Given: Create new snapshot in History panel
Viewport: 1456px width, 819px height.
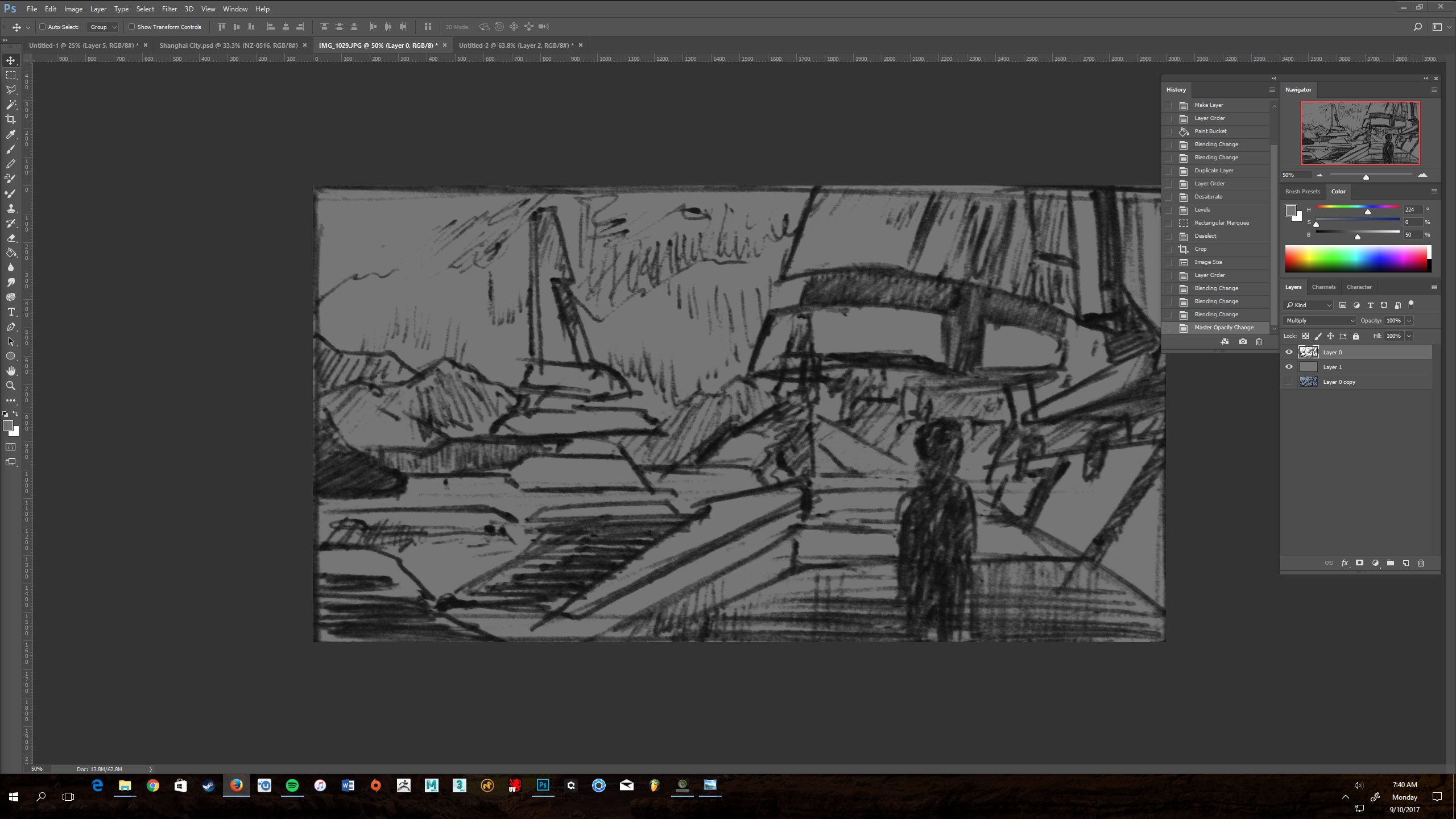Looking at the screenshot, I should [1243, 342].
